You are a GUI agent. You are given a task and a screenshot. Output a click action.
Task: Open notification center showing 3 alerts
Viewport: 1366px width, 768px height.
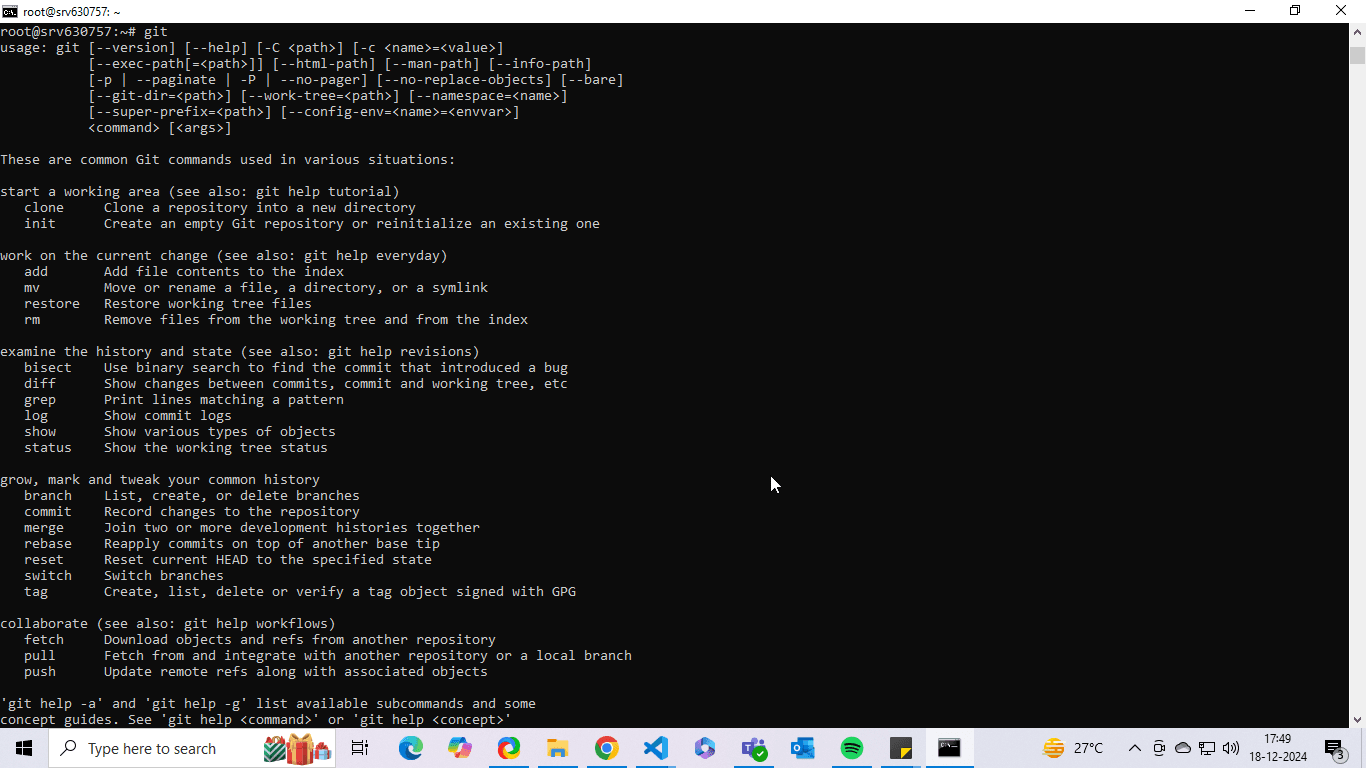point(1333,748)
